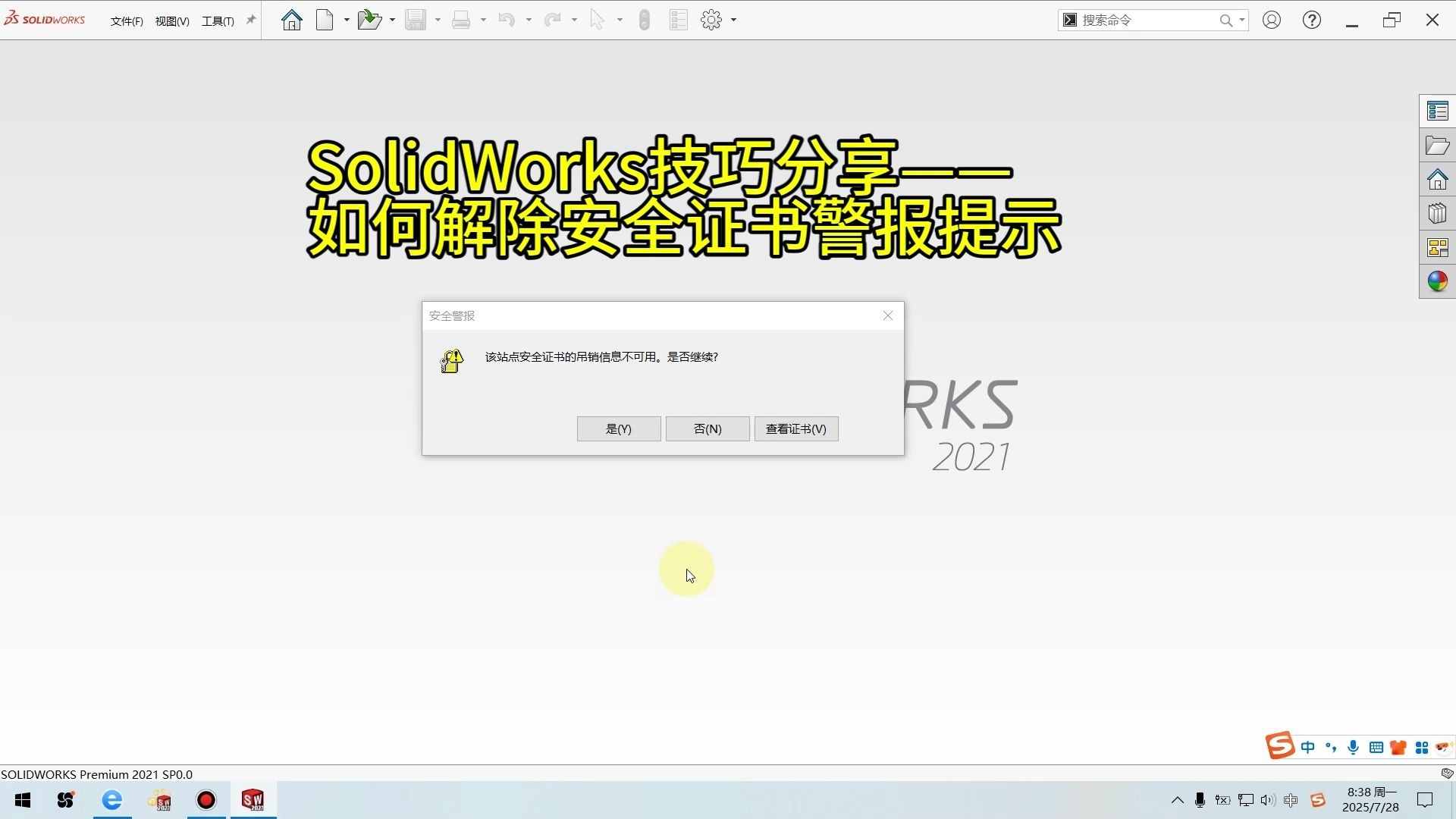Expand the Undo history dropdown arrow
The width and height of the screenshot is (1456, 819).
529,20
